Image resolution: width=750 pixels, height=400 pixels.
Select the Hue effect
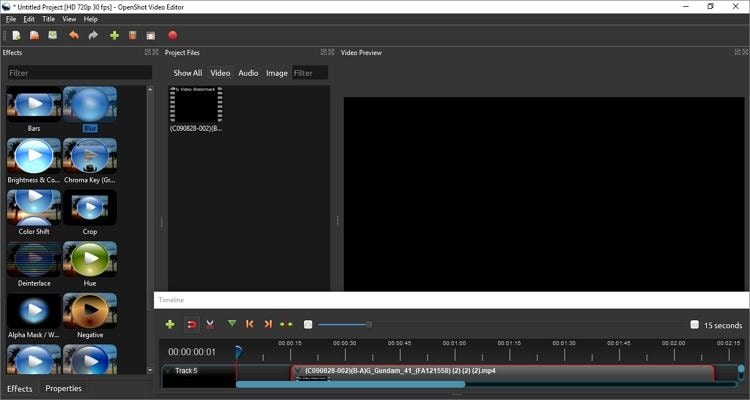(x=90, y=264)
